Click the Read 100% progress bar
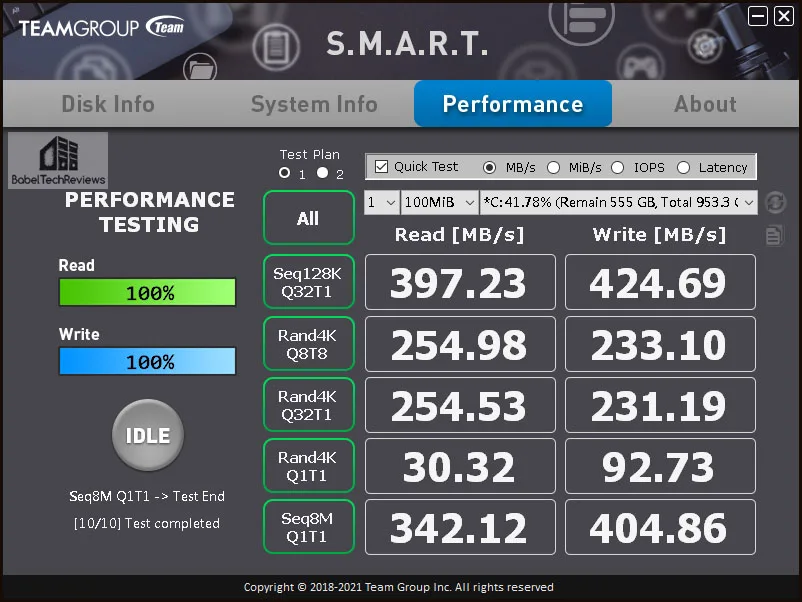Screen dimensions: 802x602 pyautogui.click(x=147, y=292)
